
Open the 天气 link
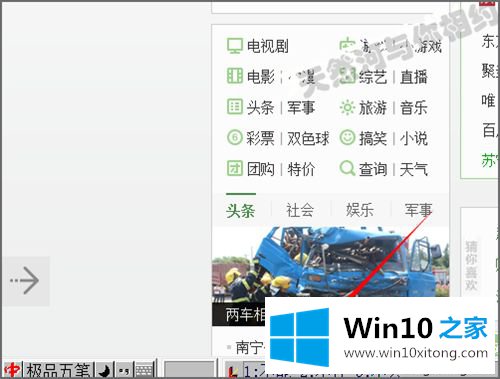pos(414,169)
